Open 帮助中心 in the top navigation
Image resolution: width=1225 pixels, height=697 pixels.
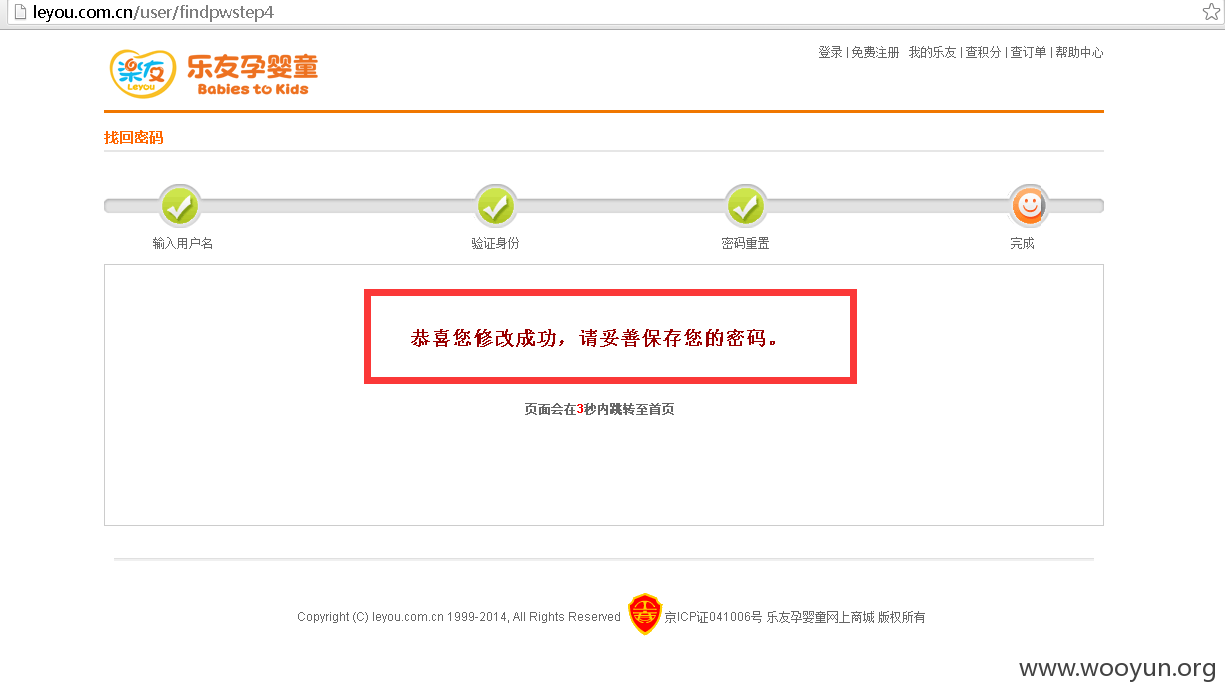[x=1079, y=52]
